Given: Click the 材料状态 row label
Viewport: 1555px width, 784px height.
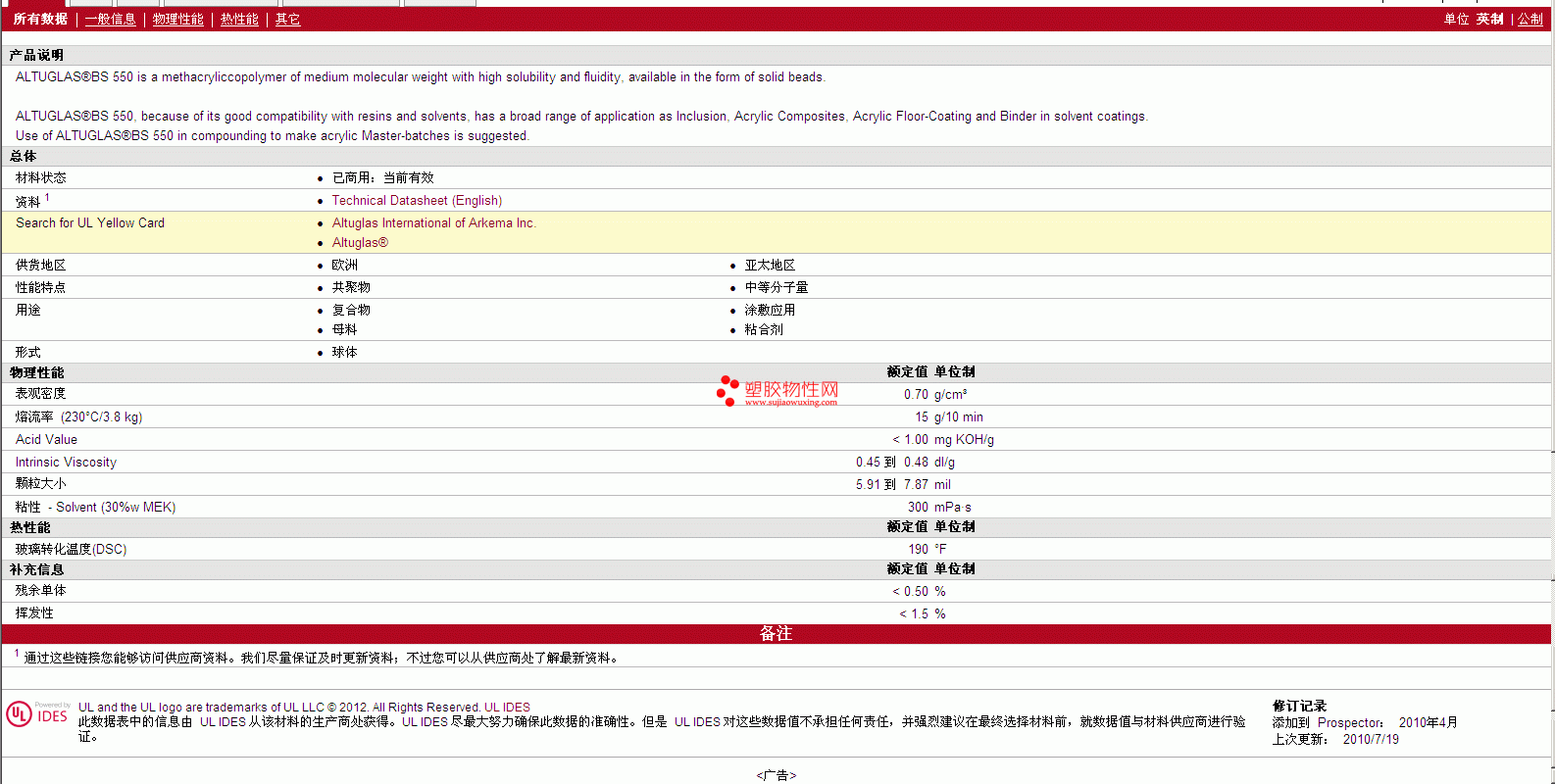Looking at the screenshot, I should [x=40, y=177].
